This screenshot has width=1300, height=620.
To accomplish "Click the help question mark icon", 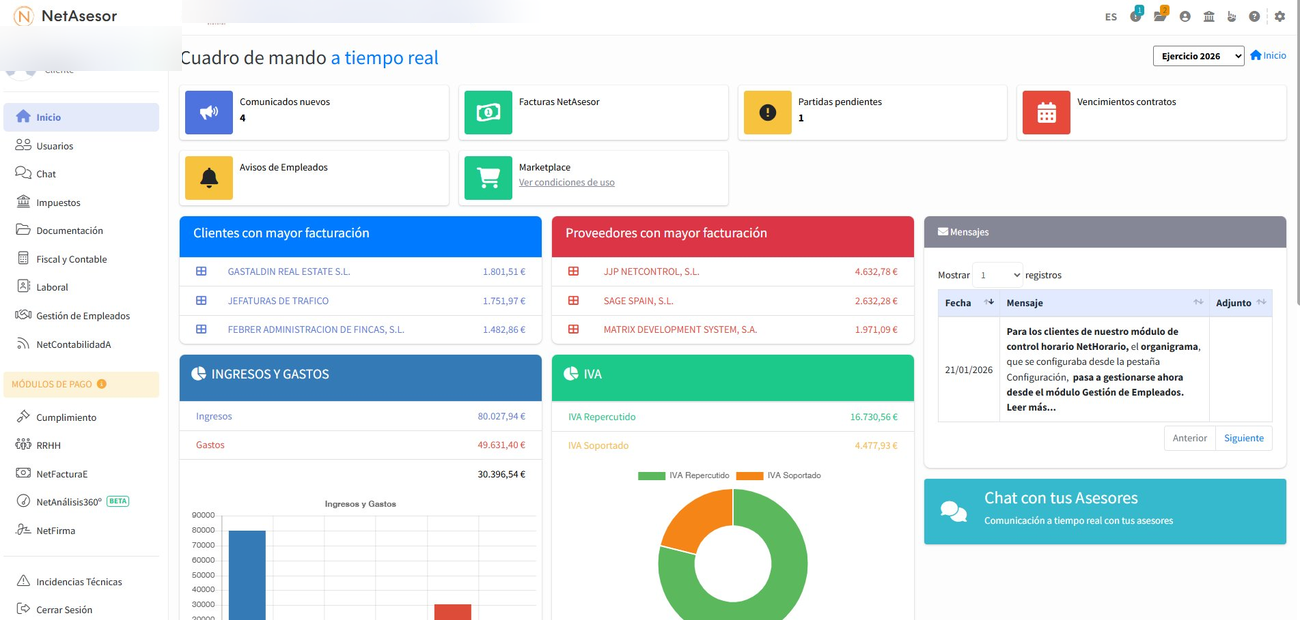I will pos(1254,17).
